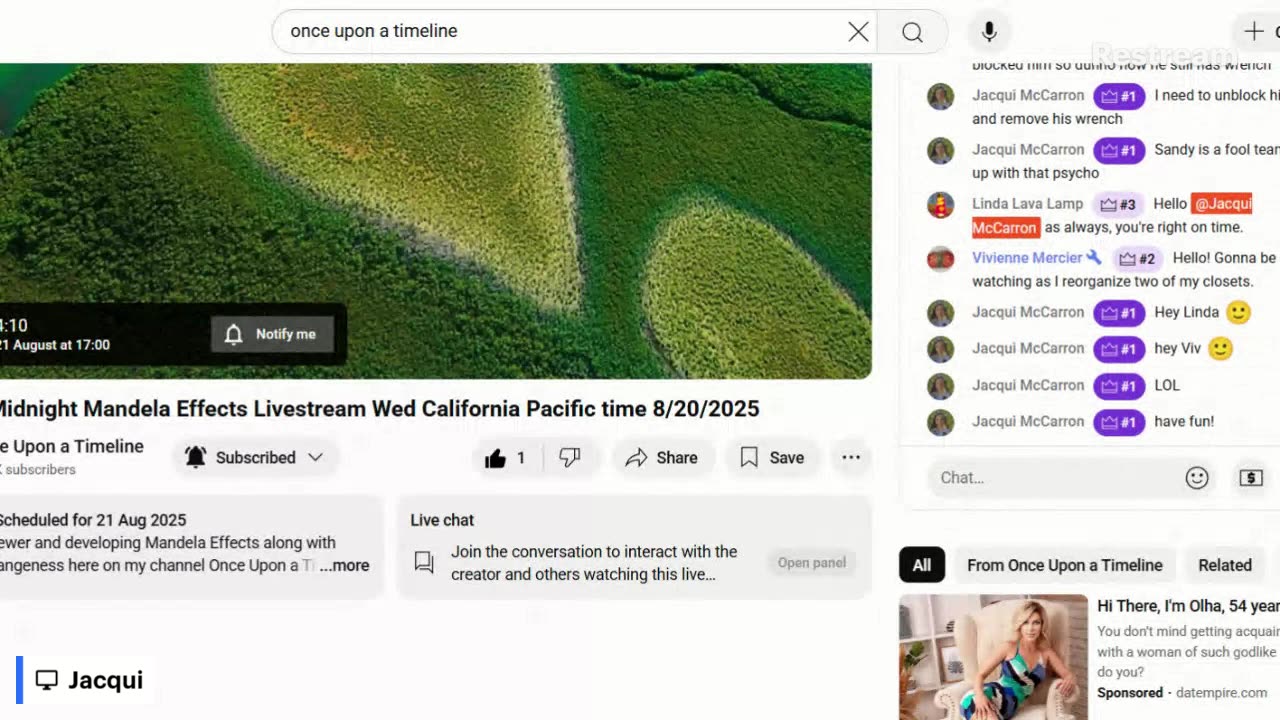The width and height of the screenshot is (1280, 720).
Task: Click the #3 member badge by Linda Lava Lamp
Action: click(x=1118, y=204)
